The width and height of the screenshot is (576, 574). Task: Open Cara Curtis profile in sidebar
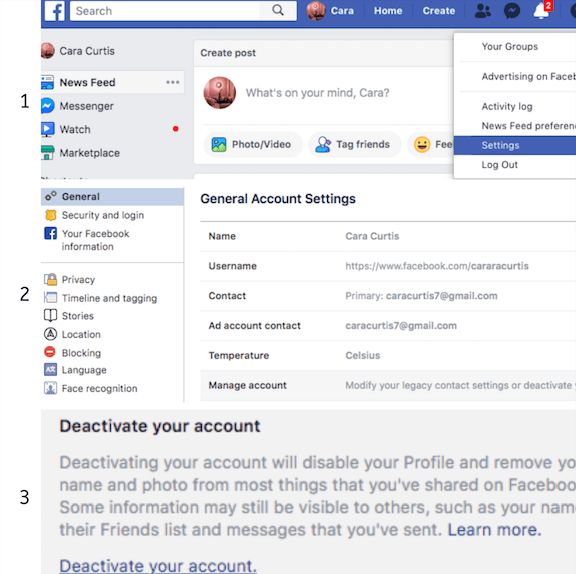click(x=87, y=51)
